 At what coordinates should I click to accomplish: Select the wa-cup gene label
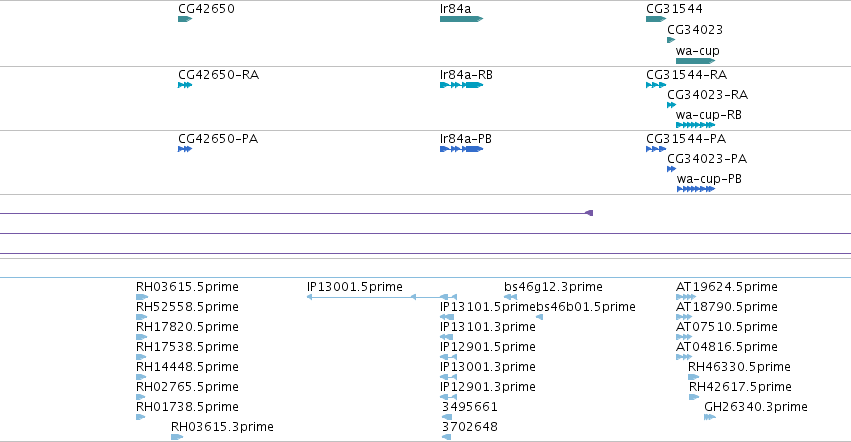[697, 51]
